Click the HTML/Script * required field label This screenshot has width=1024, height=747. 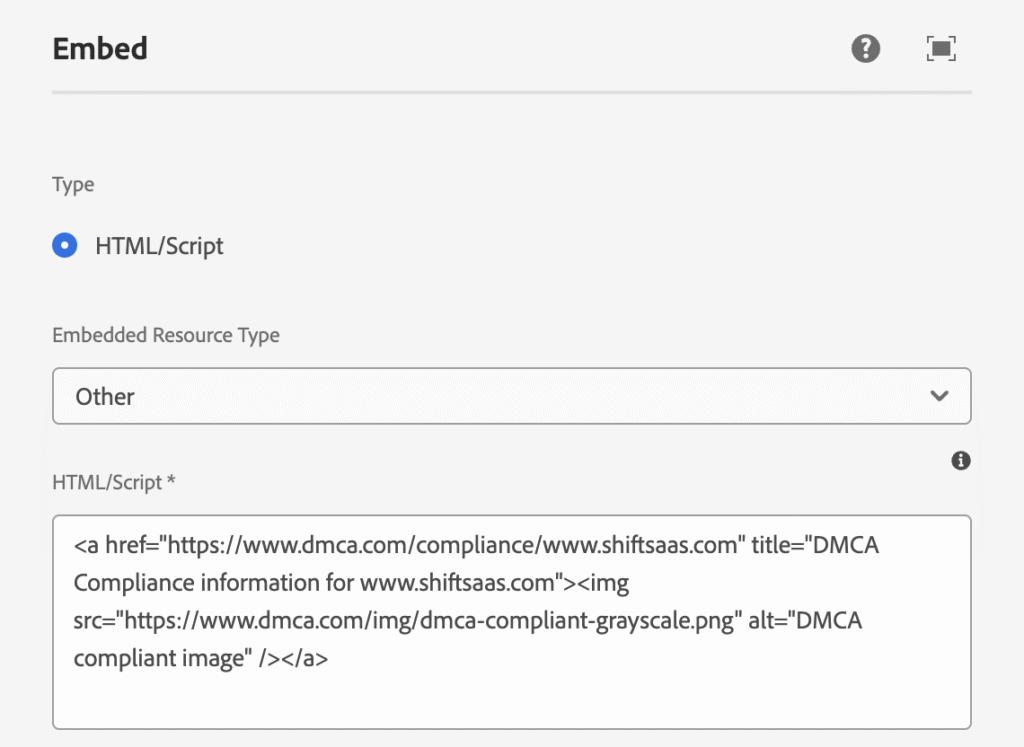(114, 482)
